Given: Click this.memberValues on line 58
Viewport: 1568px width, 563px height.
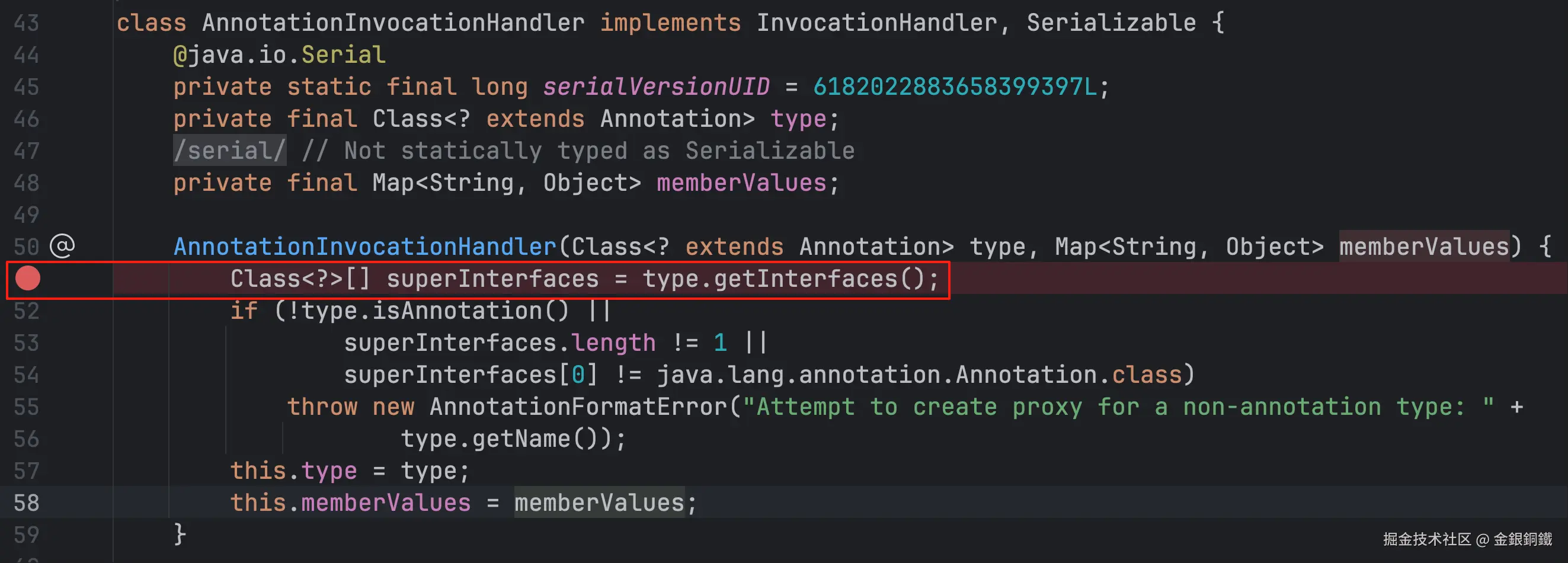Looking at the screenshot, I should pos(351,503).
